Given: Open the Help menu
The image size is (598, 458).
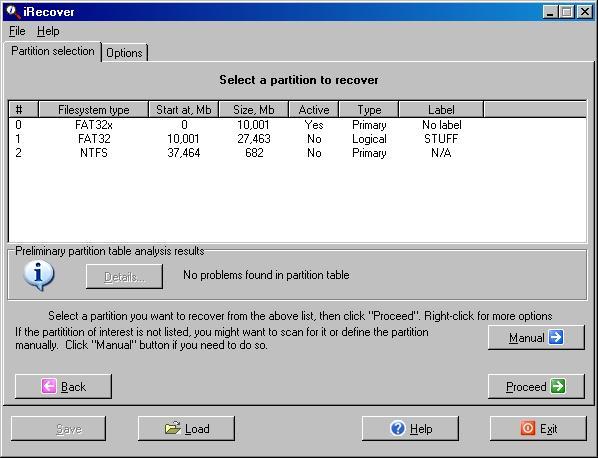Looking at the screenshot, I should 48,31.
